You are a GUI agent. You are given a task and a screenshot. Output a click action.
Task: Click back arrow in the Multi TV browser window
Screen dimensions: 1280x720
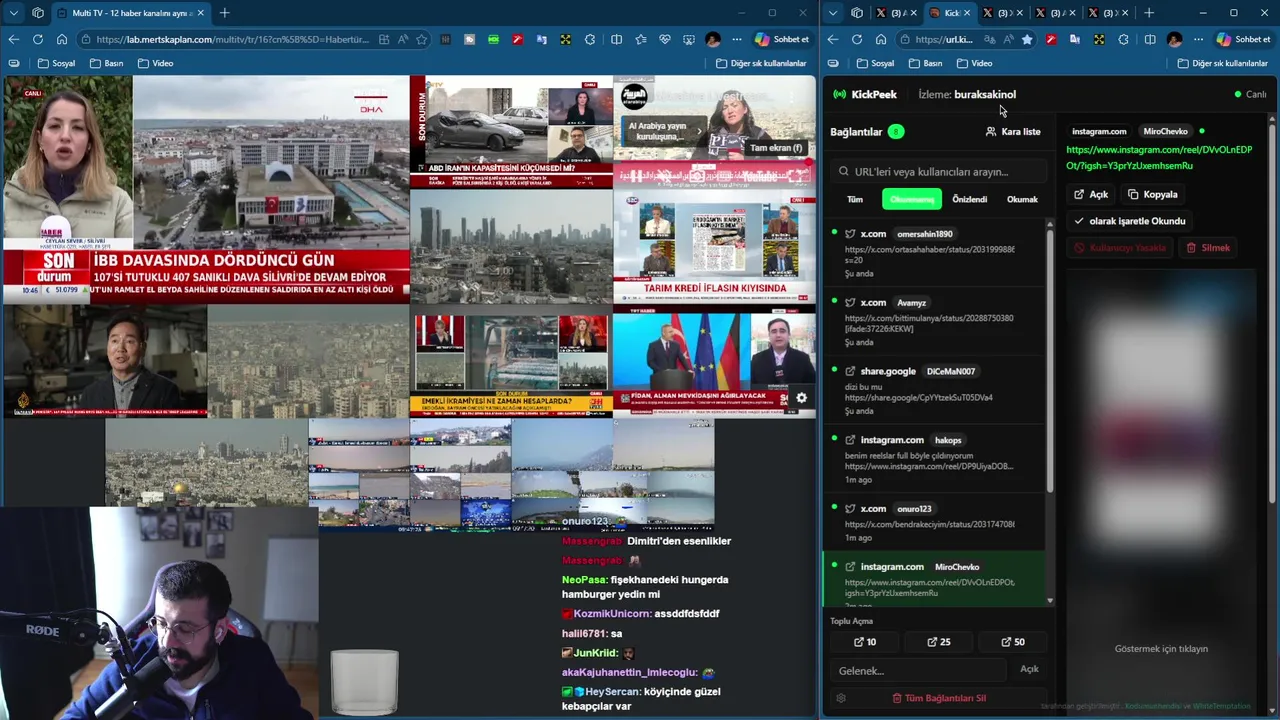click(x=13, y=39)
